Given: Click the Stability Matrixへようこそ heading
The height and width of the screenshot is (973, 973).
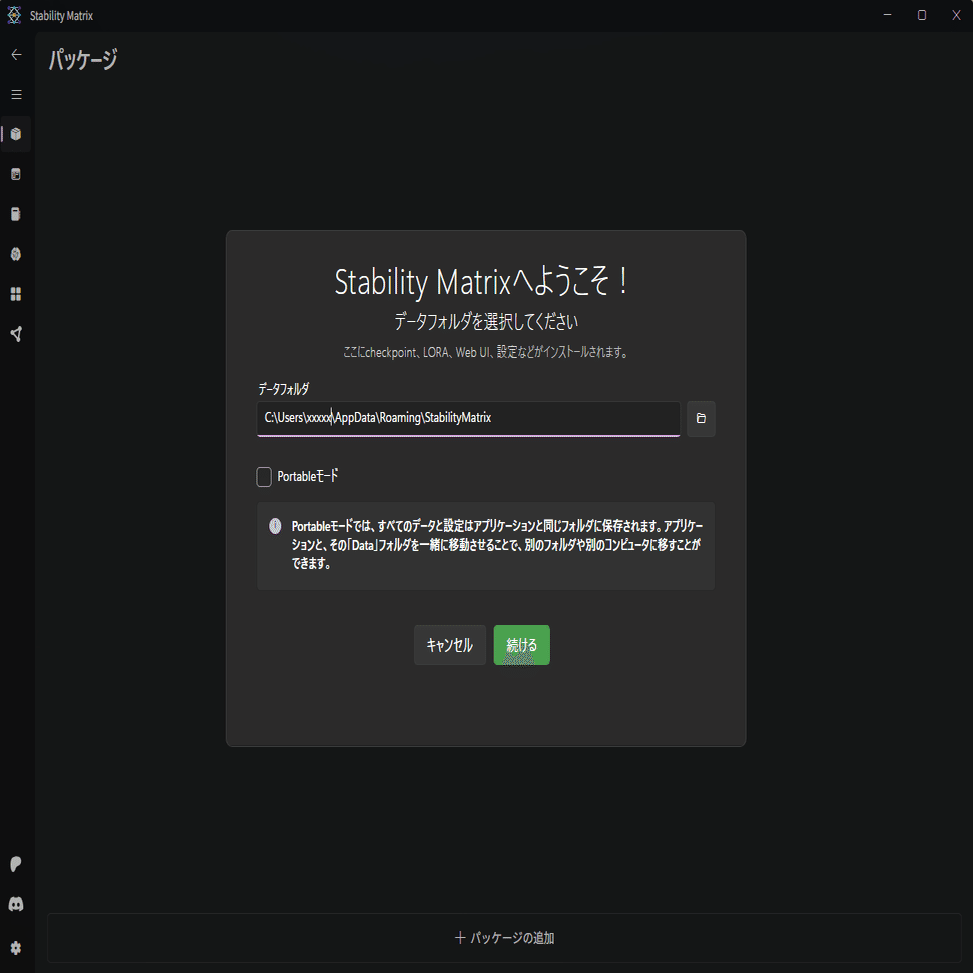Looking at the screenshot, I should (x=482, y=282).
